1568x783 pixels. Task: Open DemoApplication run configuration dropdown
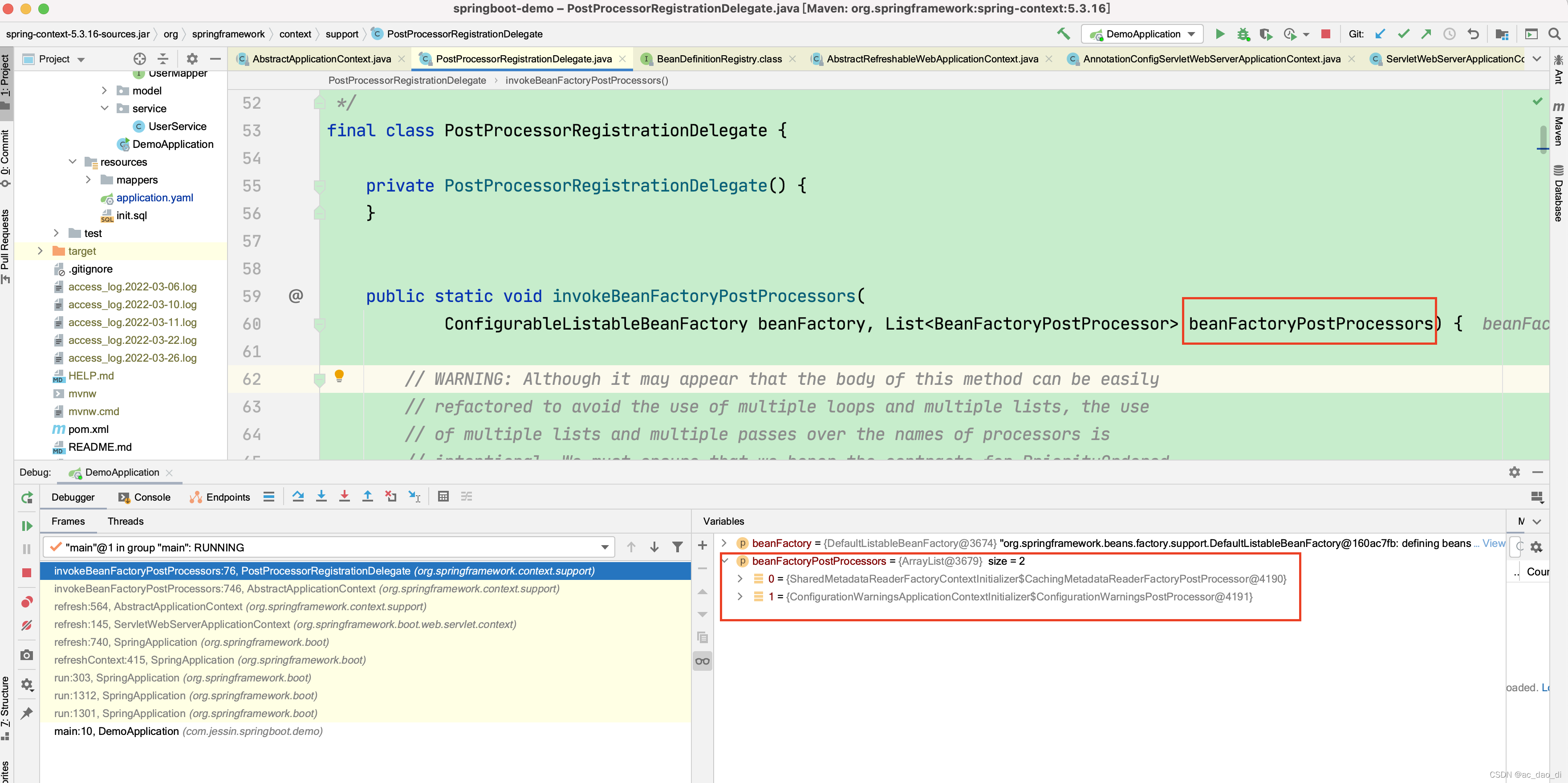[x=1142, y=34]
